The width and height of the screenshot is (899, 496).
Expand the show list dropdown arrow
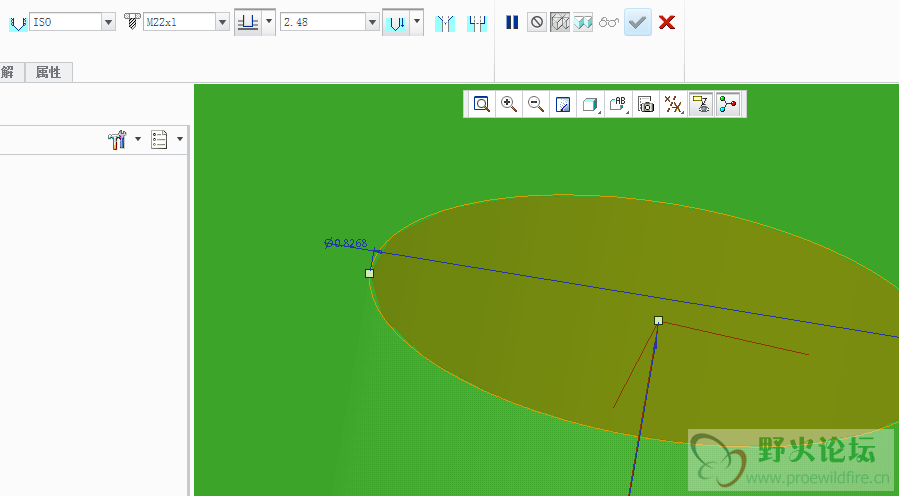(x=180, y=139)
